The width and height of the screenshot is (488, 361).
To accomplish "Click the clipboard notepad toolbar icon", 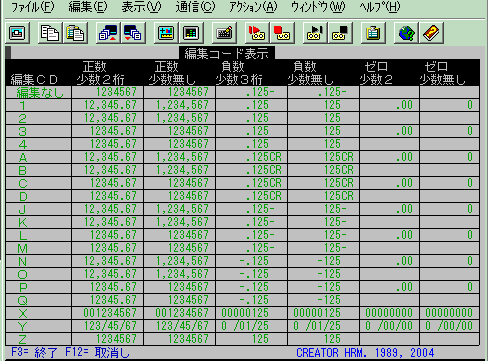I will [373, 33].
